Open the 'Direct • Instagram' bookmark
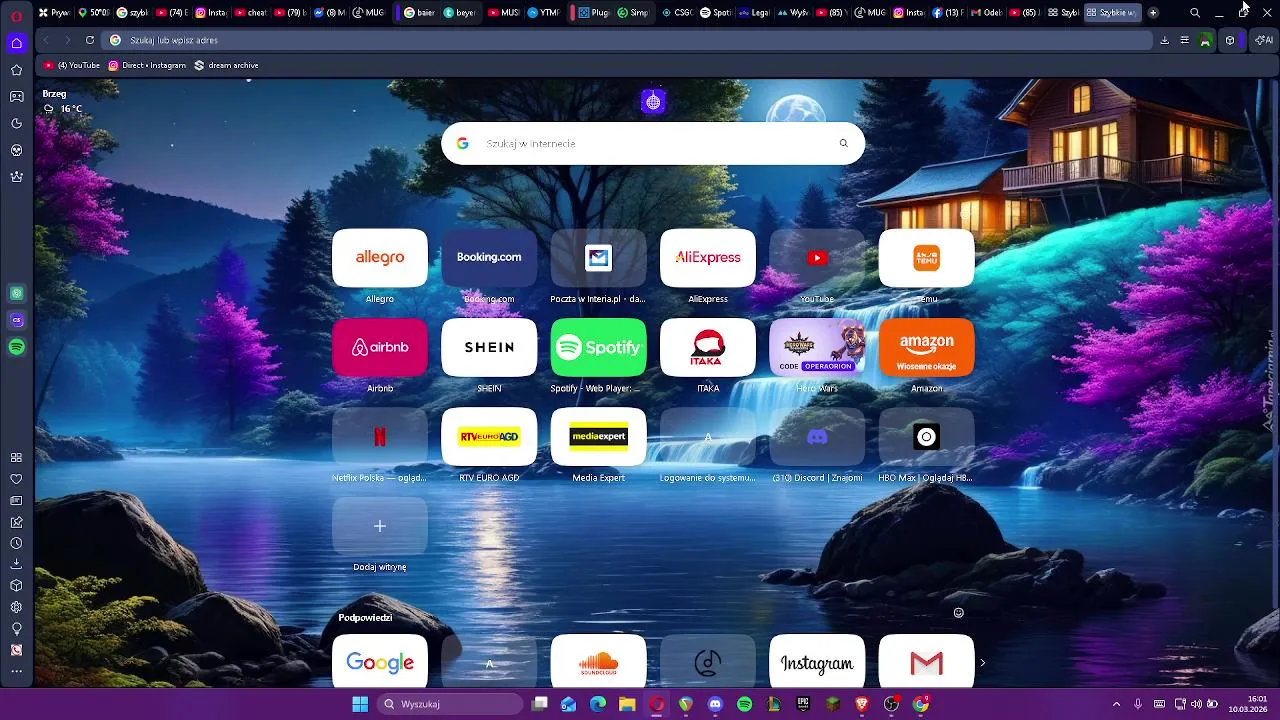The image size is (1280, 720). coord(147,65)
